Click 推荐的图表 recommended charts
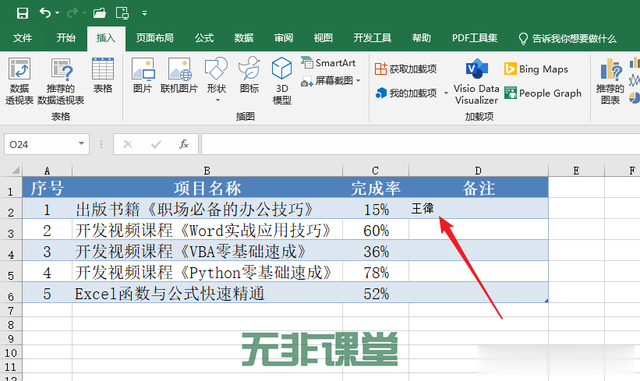This screenshot has height=381, width=640. [x=610, y=81]
